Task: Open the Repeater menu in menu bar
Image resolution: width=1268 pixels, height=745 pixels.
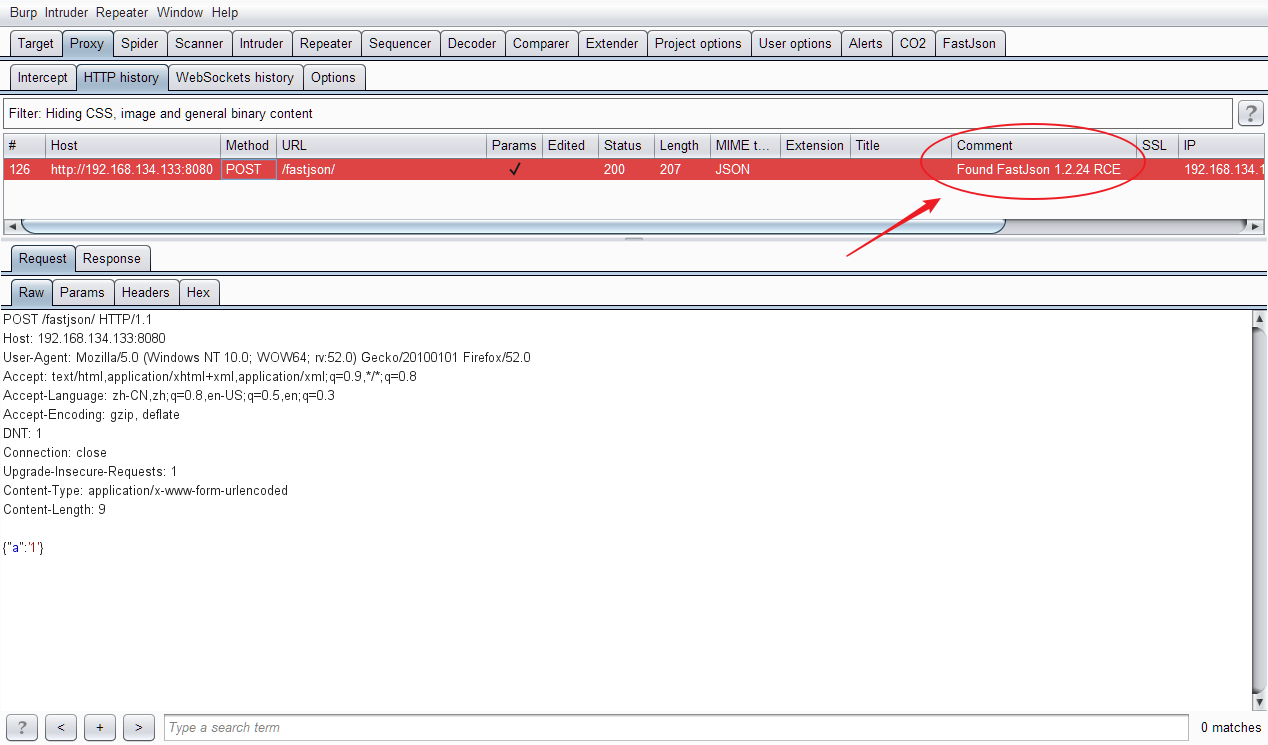Action: click(122, 13)
